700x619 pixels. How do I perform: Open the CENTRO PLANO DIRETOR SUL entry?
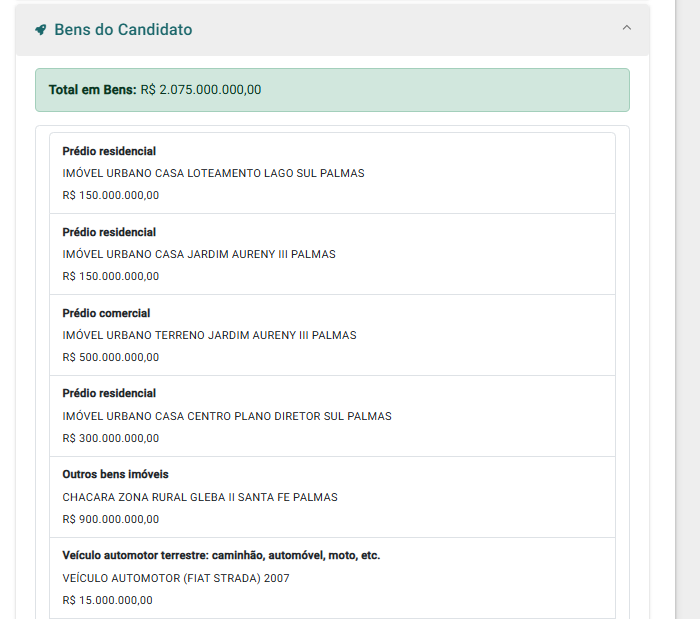332,416
